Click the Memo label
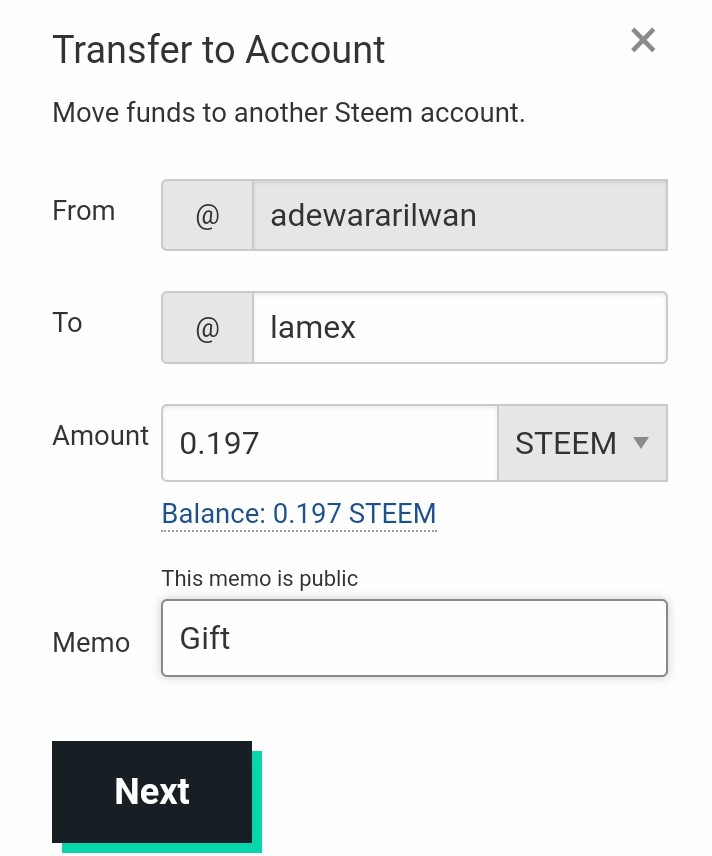Screen dimensions: 712x856 (91, 642)
